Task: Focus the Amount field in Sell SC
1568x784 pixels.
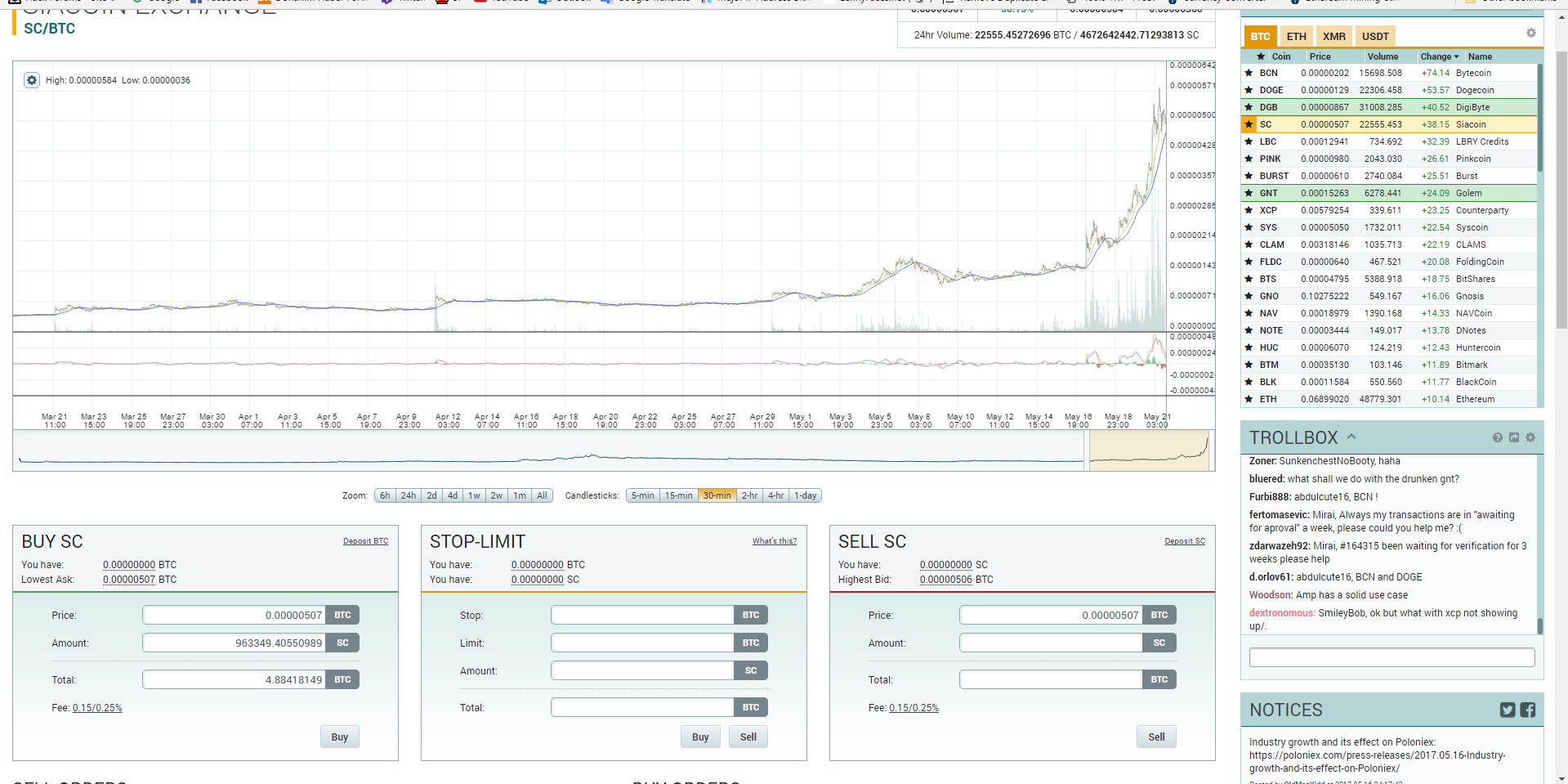Action: pyautogui.click(x=1051, y=643)
